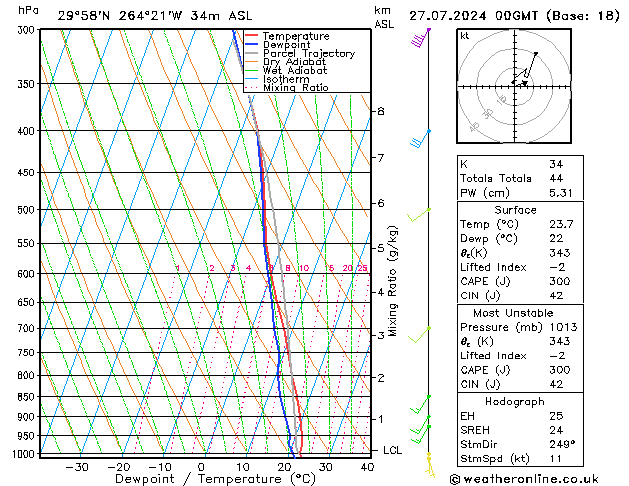
Task: Click the wind barb at 700 hPa
Action: click(x=424, y=332)
